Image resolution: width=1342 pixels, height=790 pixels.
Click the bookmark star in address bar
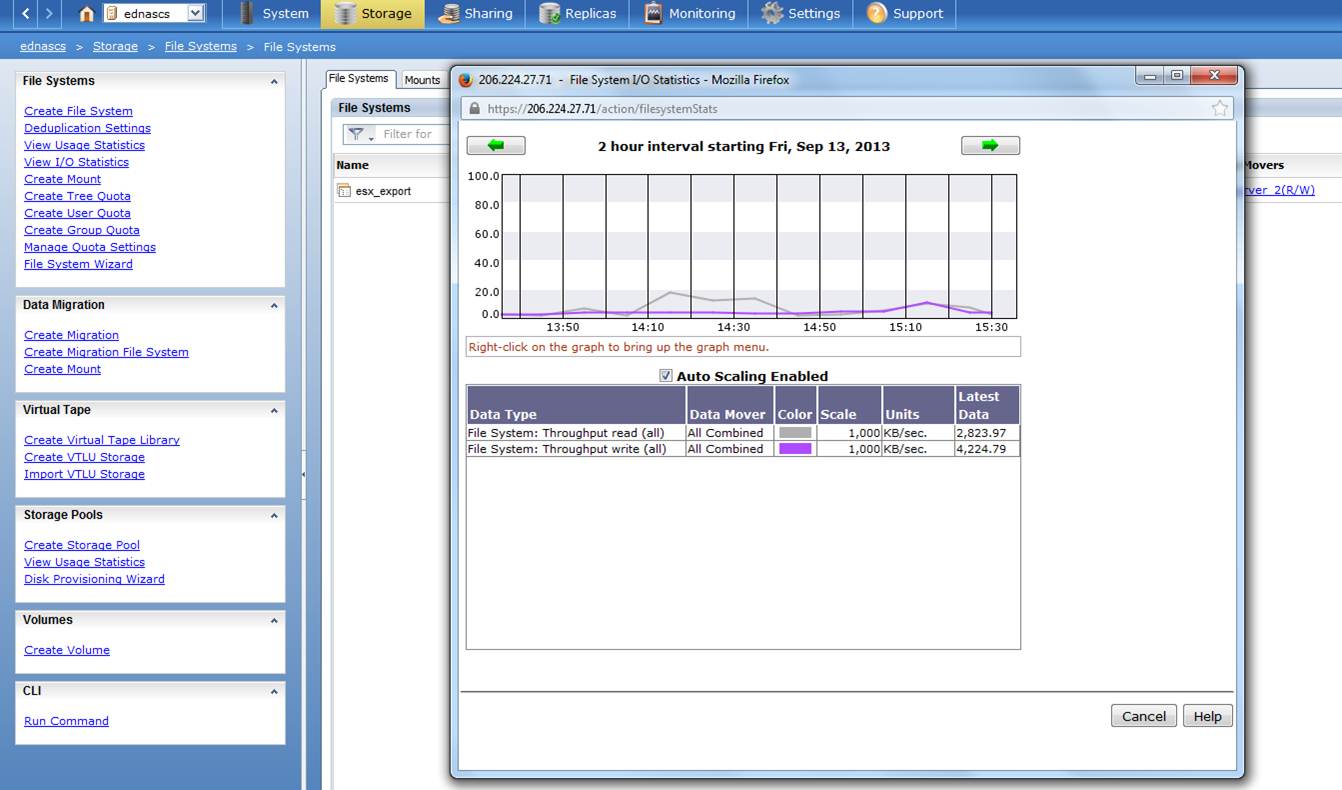pos(1219,109)
